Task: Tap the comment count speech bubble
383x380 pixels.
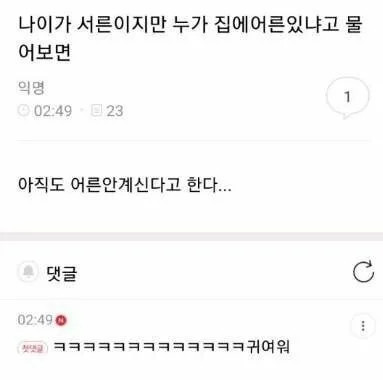Action: tap(347, 98)
